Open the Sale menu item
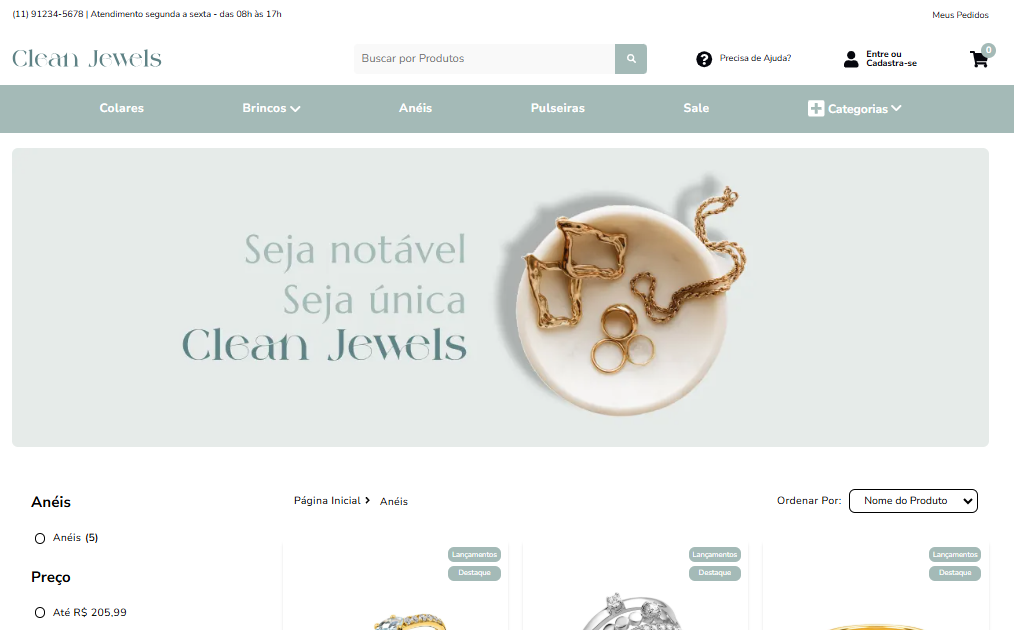The height and width of the screenshot is (630, 1014). point(696,108)
